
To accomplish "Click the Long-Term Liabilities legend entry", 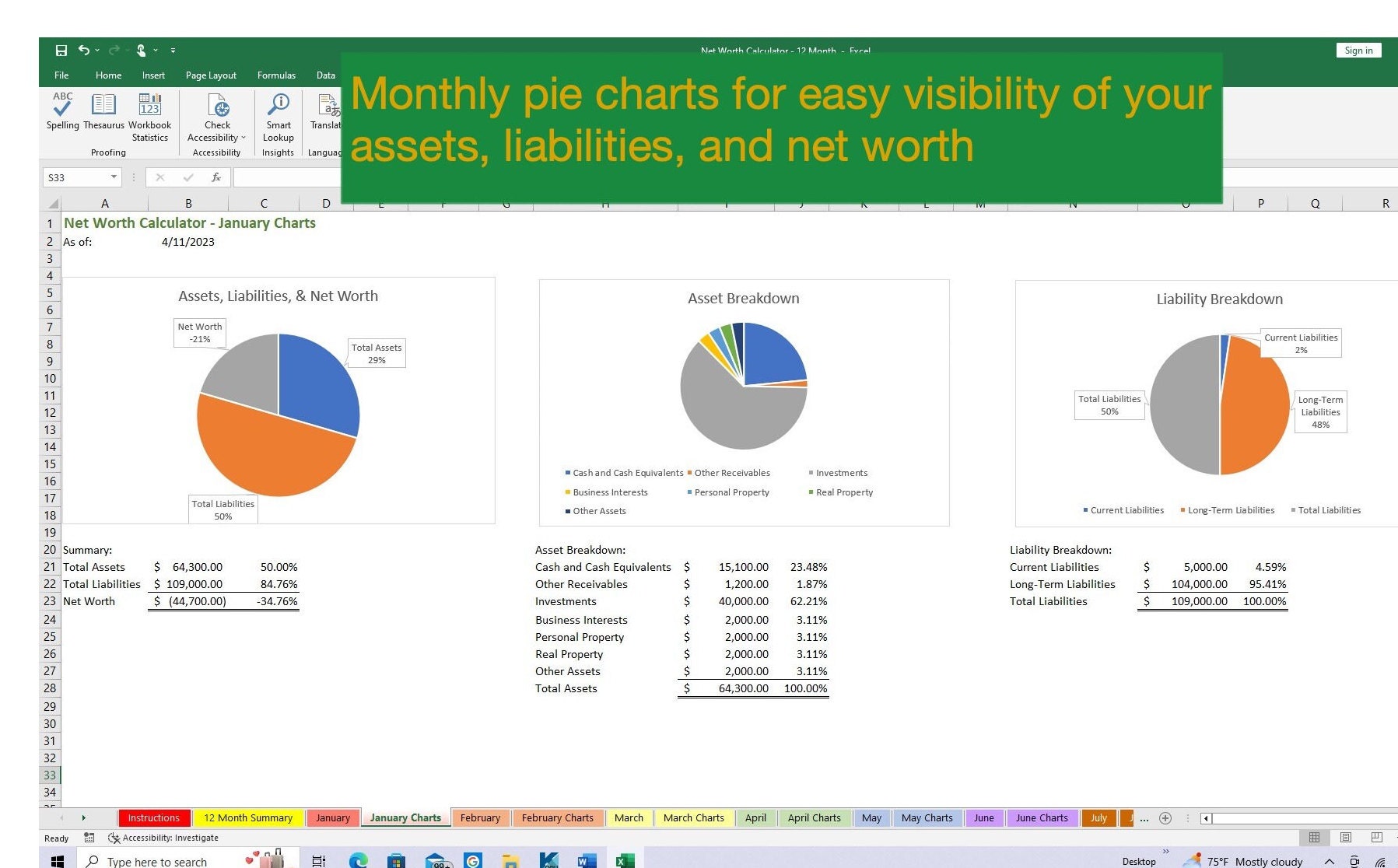I will [1227, 510].
